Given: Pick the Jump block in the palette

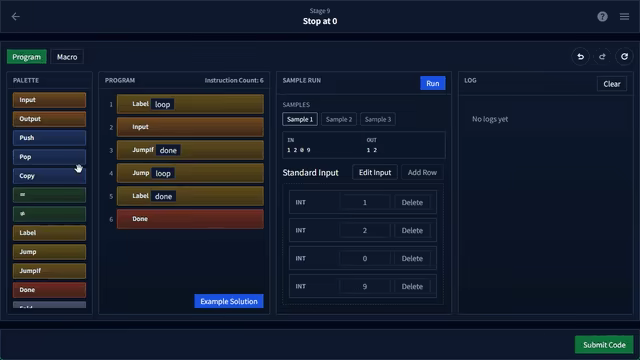Looking at the screenshot, I should [49, 252].
